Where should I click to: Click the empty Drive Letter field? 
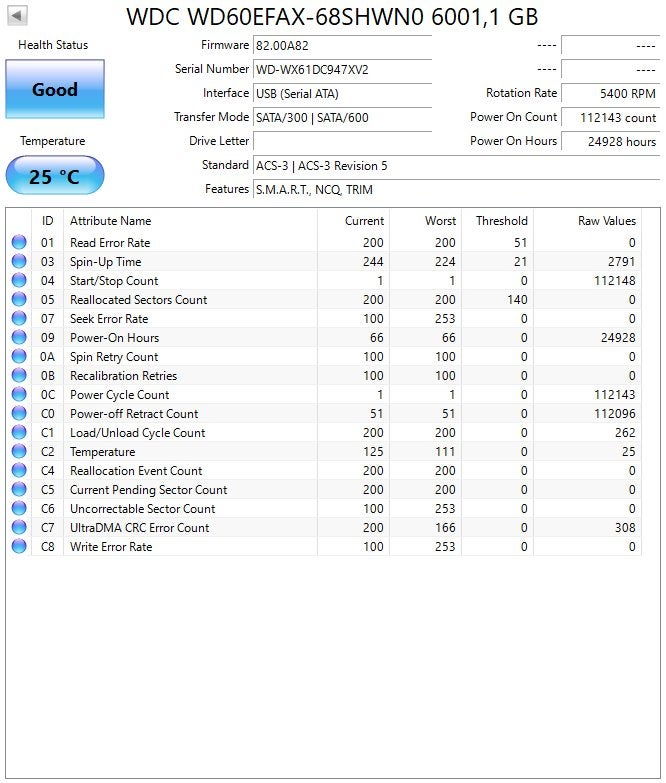pyautogui.click(x=342, y=141)
